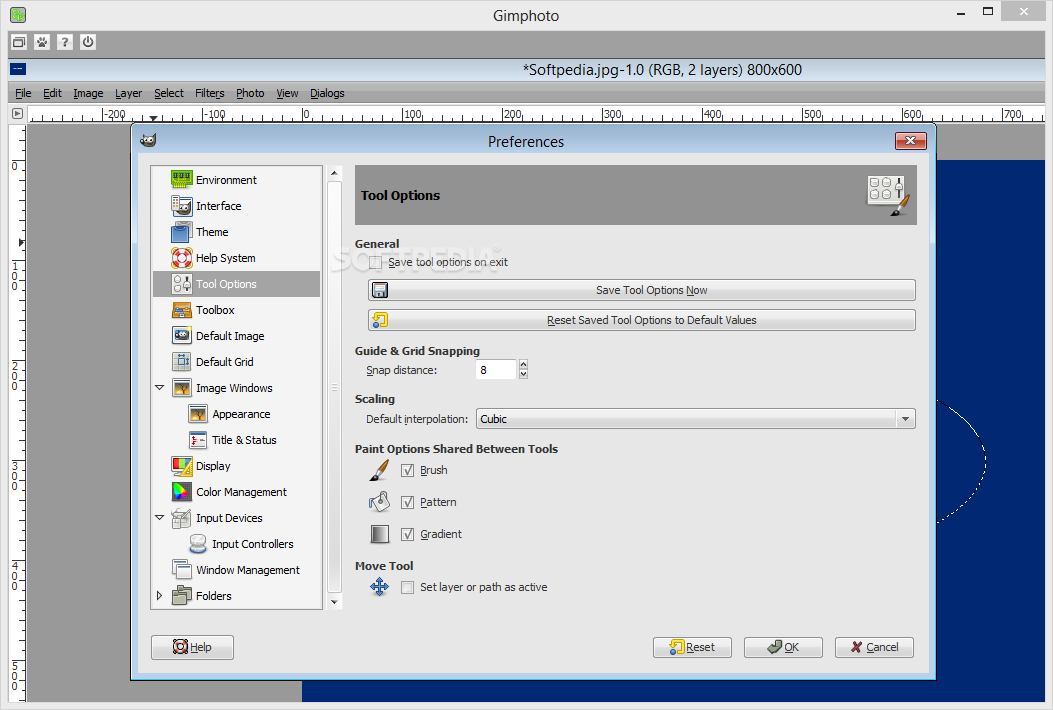Click the Pattern bucket icon
Viewport: 1053px width, 710px height.
[x=379, y=502]
